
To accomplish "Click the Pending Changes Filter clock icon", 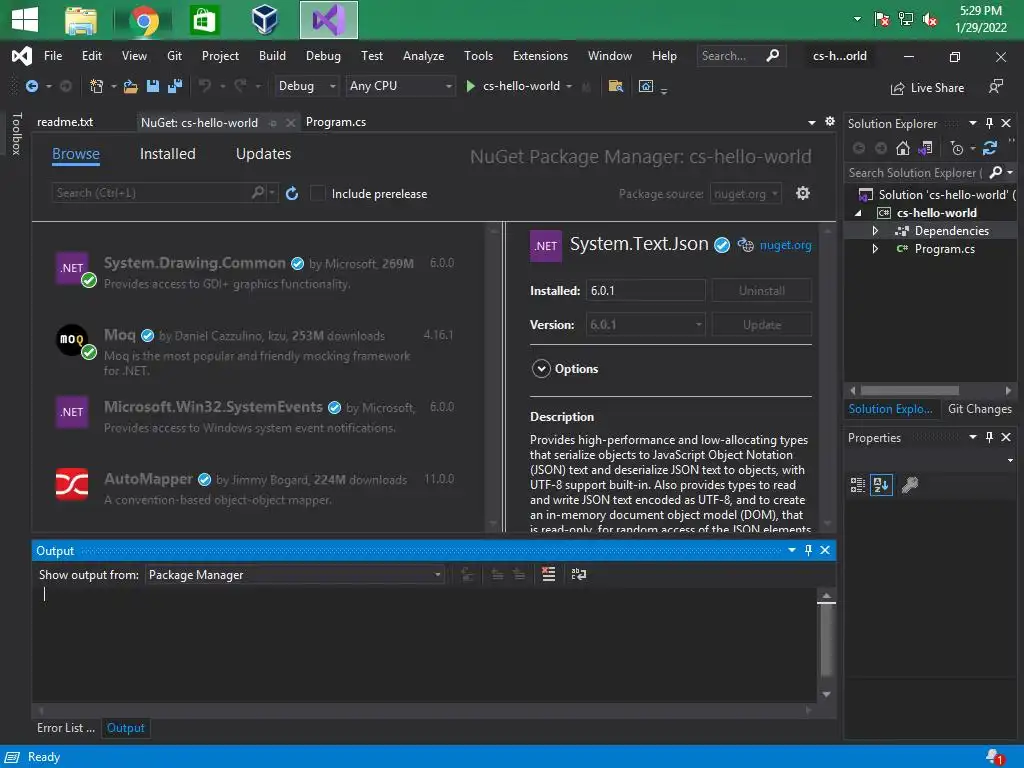I will pyautogui.click(x=957, y=149).
